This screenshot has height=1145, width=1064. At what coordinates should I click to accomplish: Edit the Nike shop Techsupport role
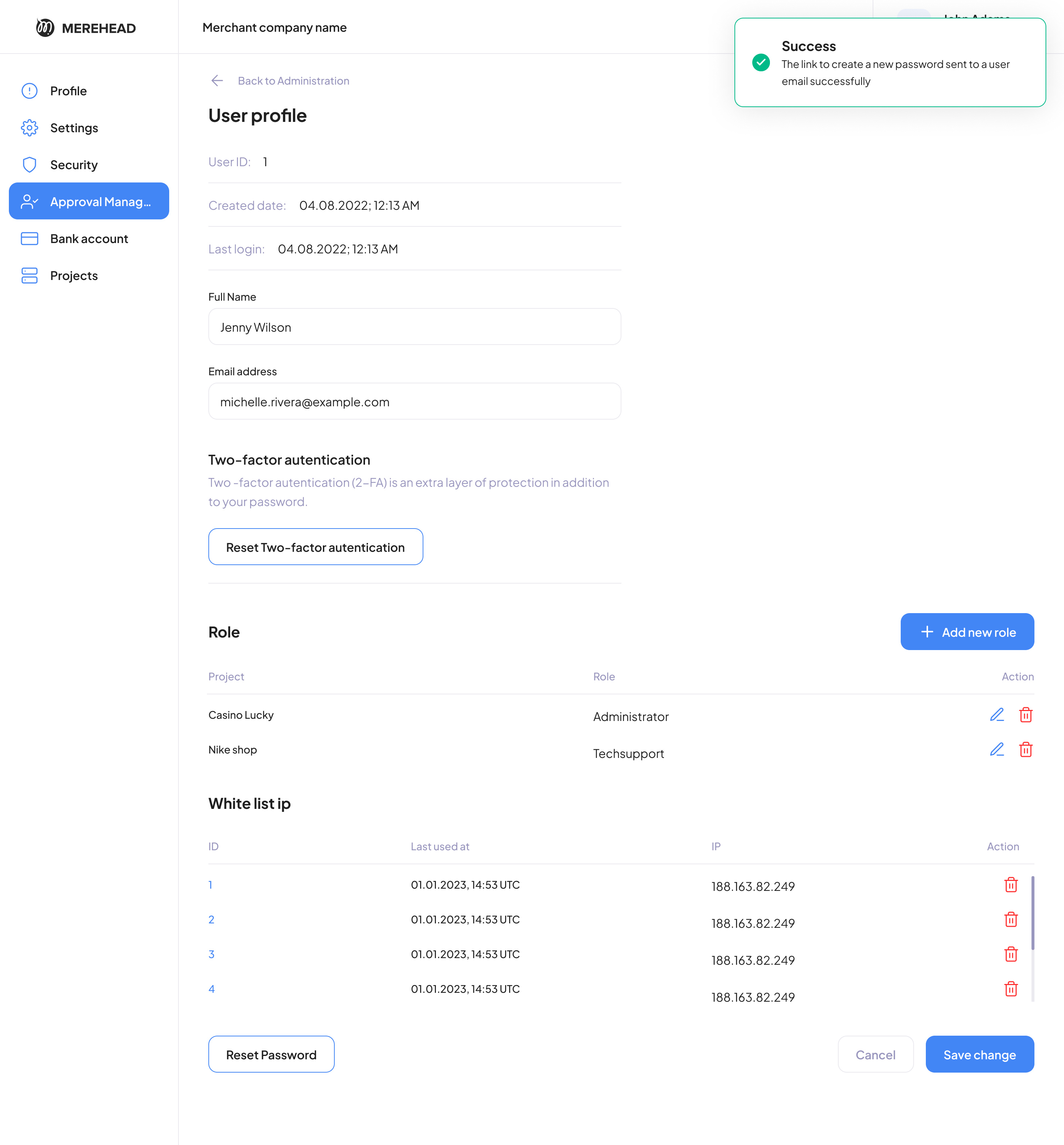997,749
